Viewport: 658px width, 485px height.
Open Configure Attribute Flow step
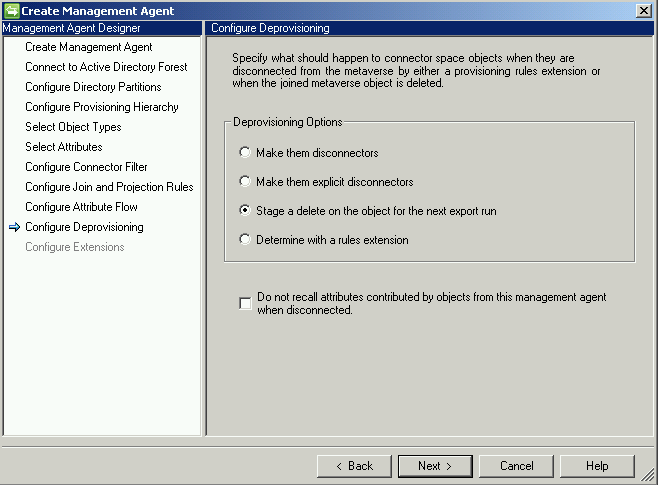[x=81, y=207]
